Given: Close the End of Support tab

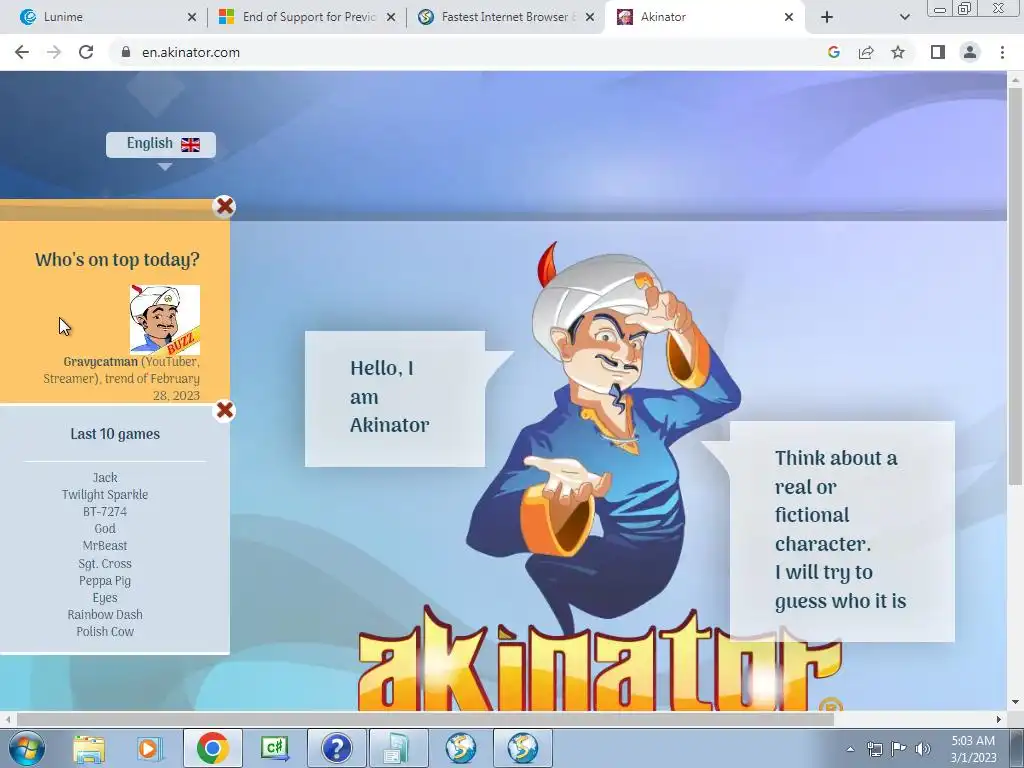Looking at the screenshot, I should coord(391,17).
